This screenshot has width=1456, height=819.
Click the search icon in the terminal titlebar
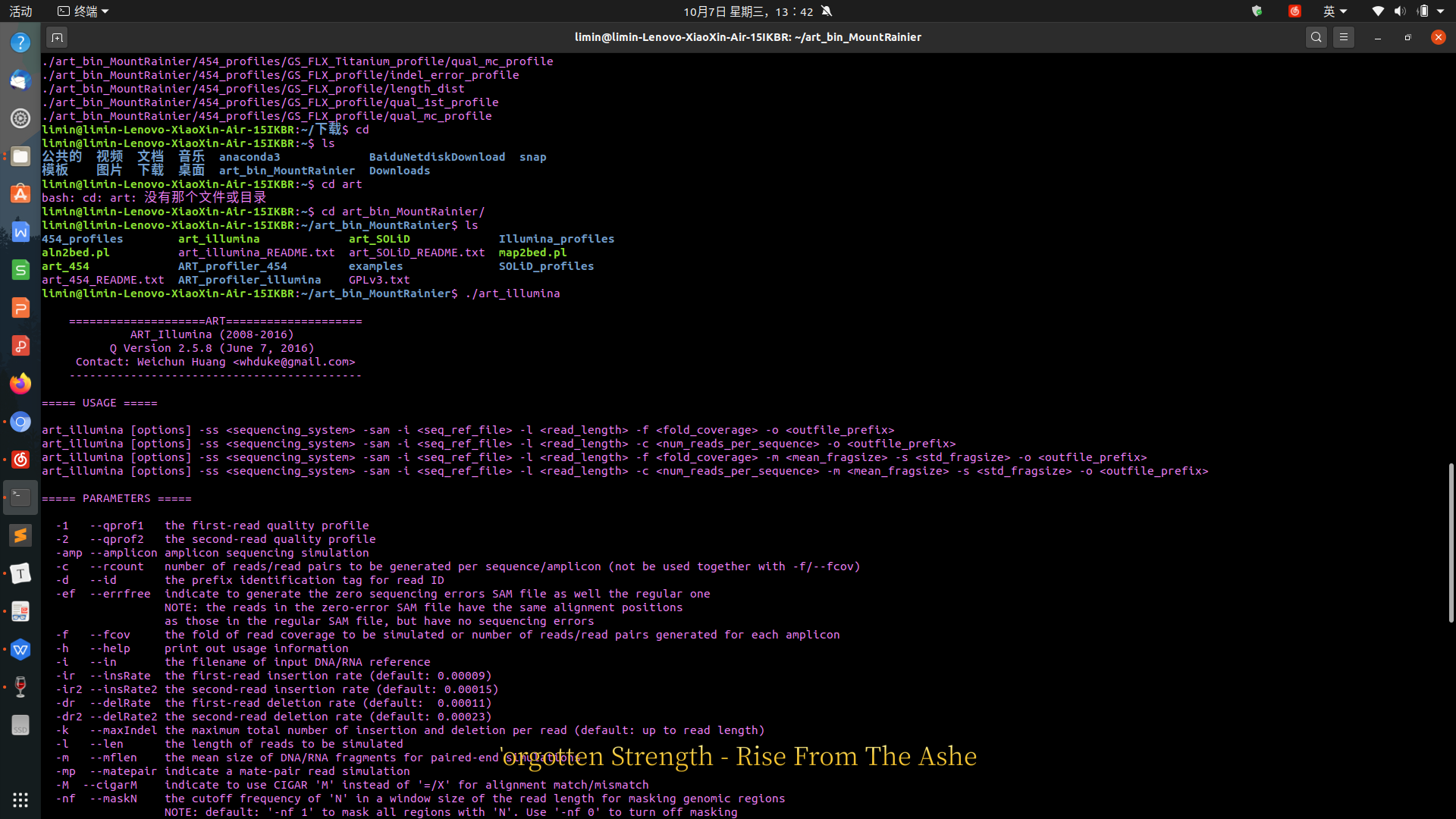click(1316, 36)
